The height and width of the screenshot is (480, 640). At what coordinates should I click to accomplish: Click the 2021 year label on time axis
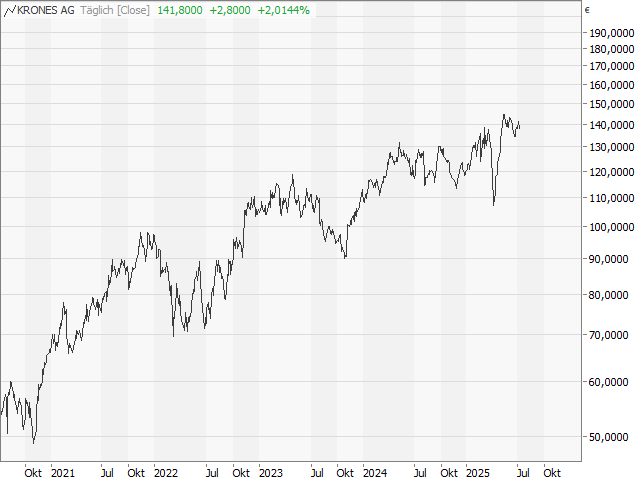point(63,473)
